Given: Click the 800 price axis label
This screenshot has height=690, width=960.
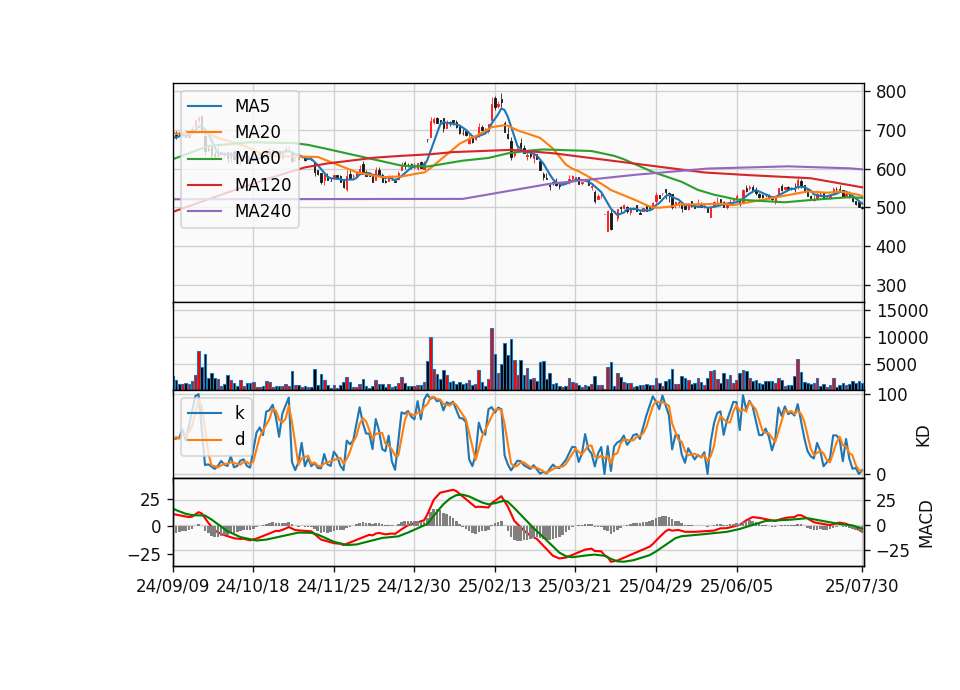Looking at the screenshot, I should click(x=891, y=92).
